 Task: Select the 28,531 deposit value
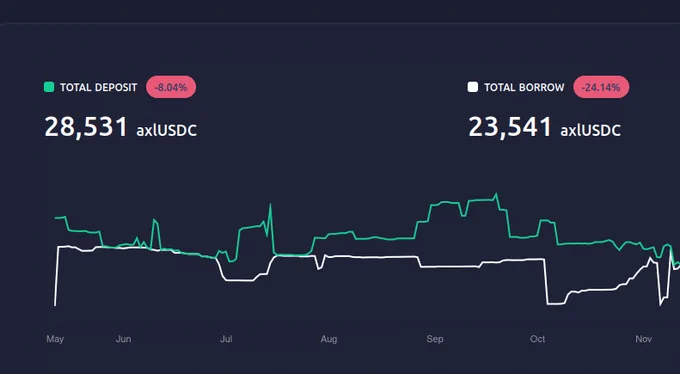pos(86,127)
